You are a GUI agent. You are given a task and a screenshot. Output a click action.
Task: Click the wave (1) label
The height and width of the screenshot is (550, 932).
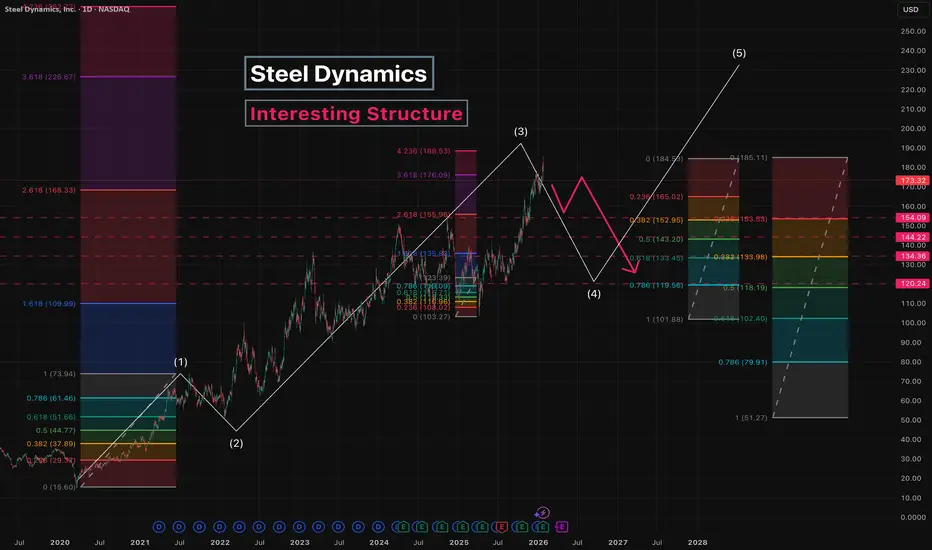pos(181,362)
